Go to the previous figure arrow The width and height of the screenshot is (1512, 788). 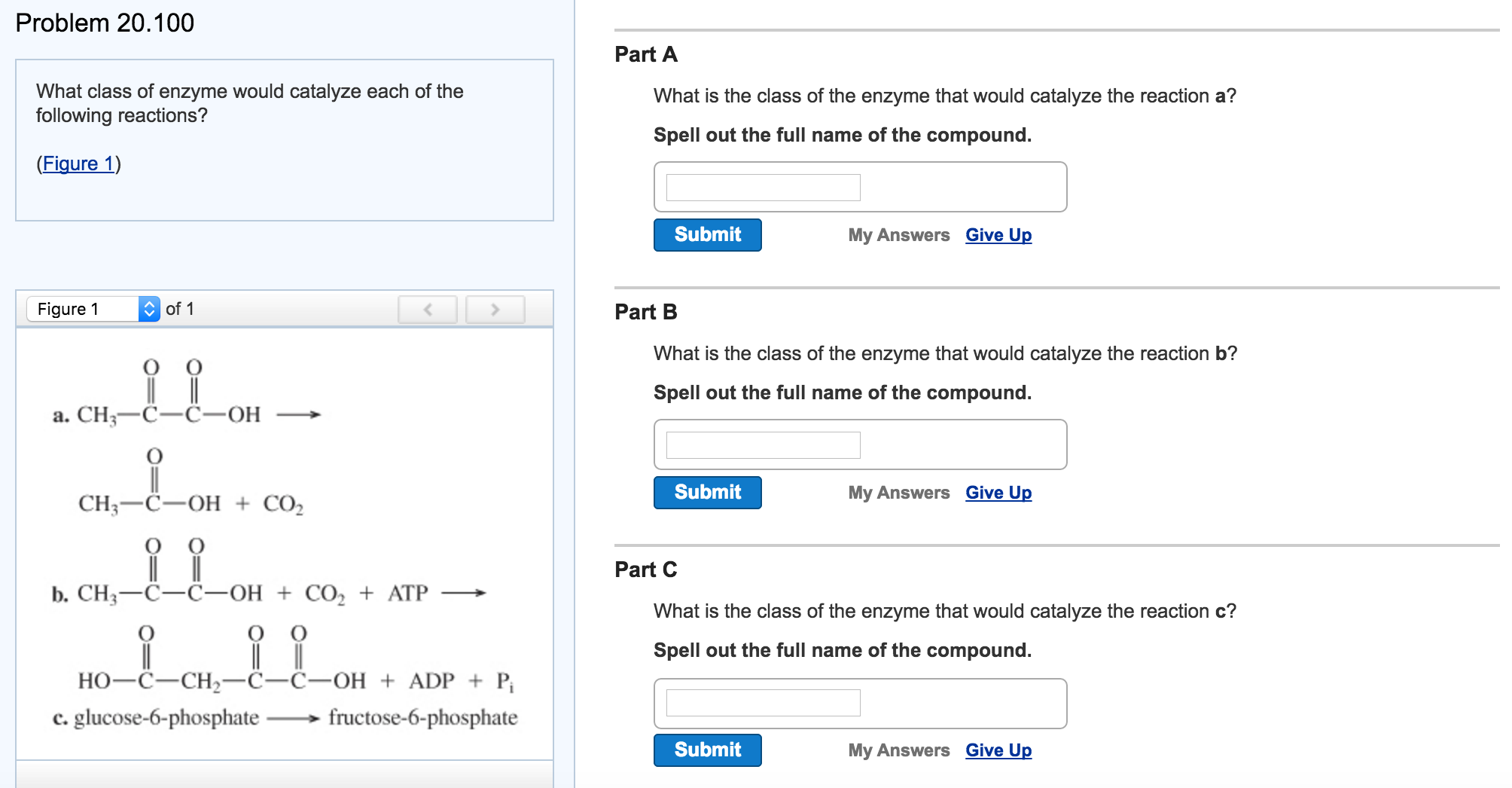click(x=428, y=310)
